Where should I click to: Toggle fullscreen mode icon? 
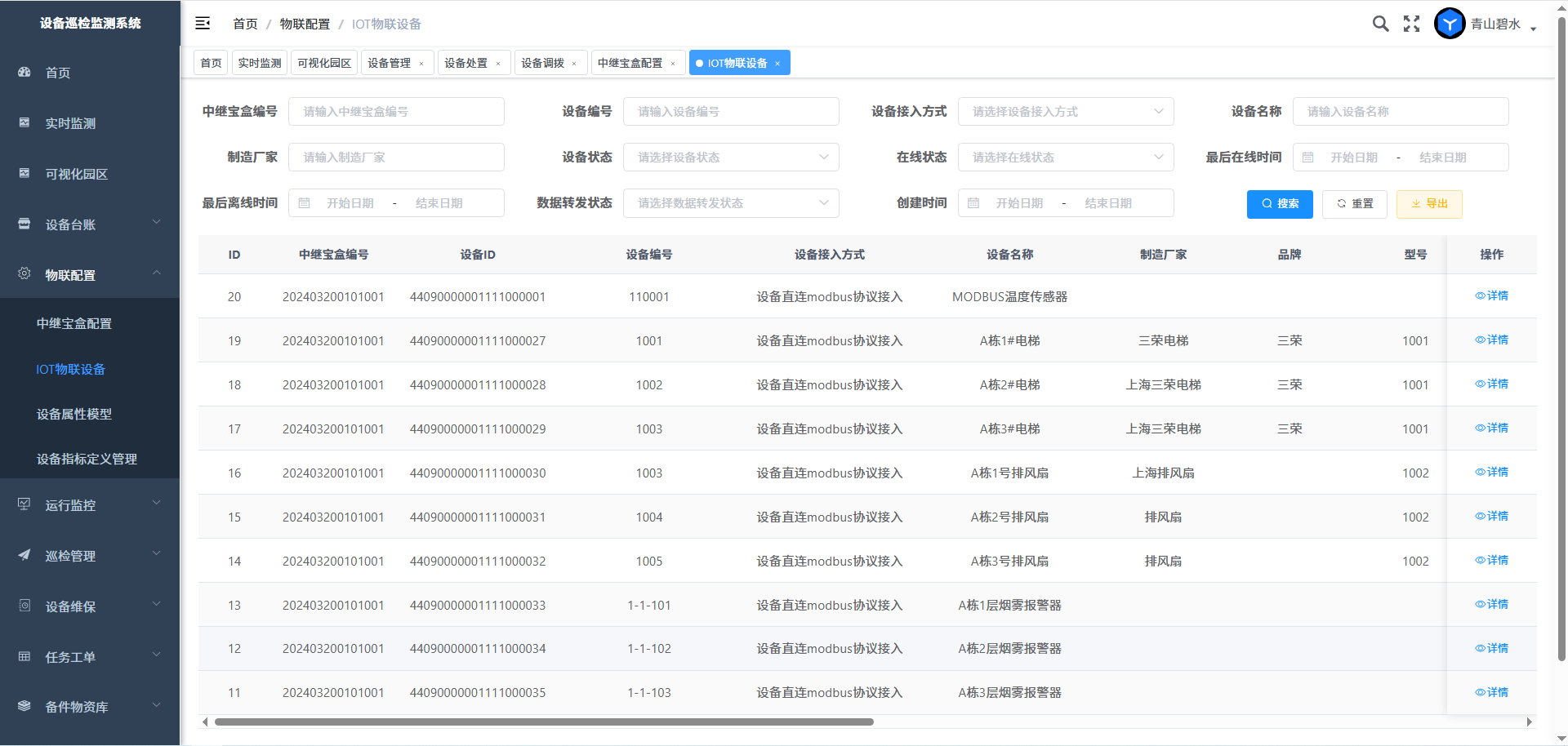1411,24
